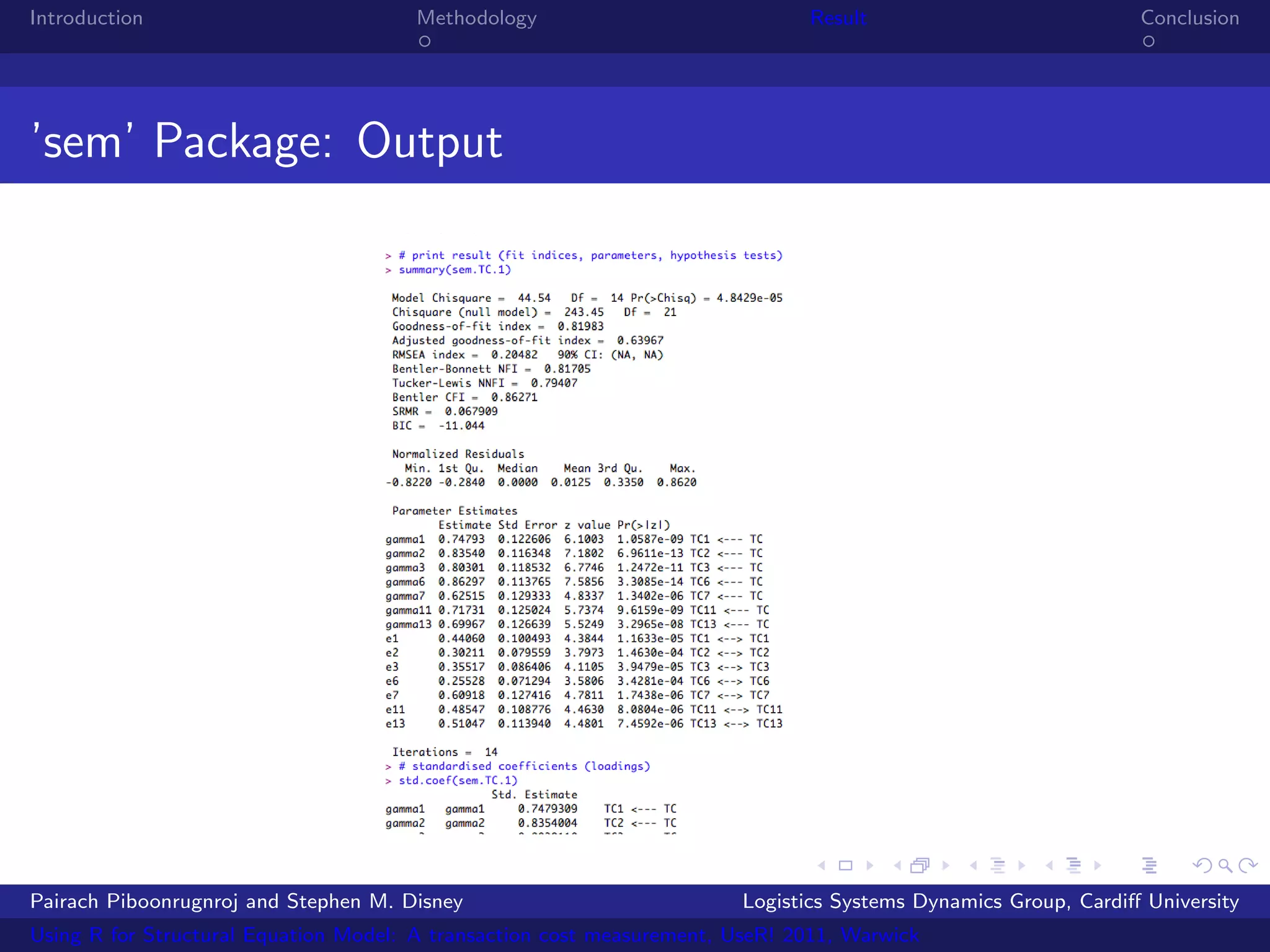Click the presentation title link in footer
The image size is (1270, 952).
[x=474, y=935]
